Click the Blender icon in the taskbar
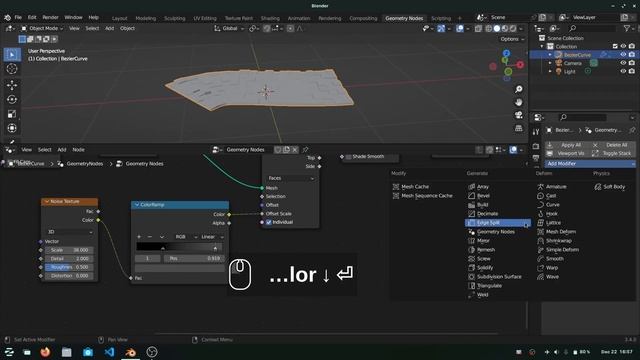640x360 pixels. (x=130, y=352)
